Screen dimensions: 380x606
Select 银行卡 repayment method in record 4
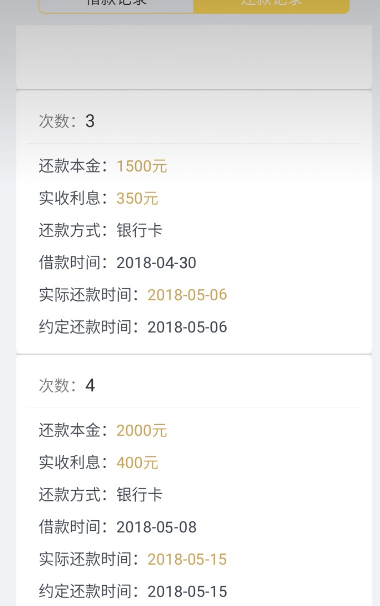tap(139, 495)
